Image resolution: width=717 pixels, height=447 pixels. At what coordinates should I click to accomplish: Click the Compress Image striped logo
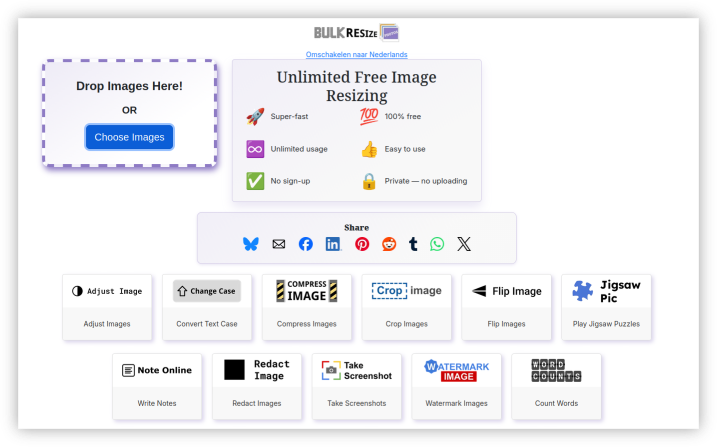[306, 291]
